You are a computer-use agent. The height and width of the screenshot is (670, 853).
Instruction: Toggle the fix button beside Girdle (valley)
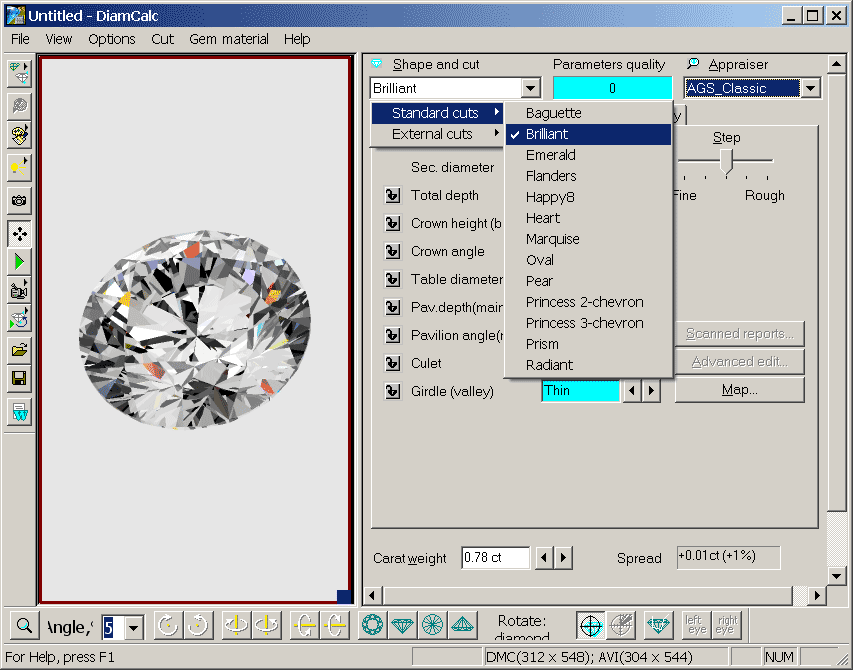point(392,392)
